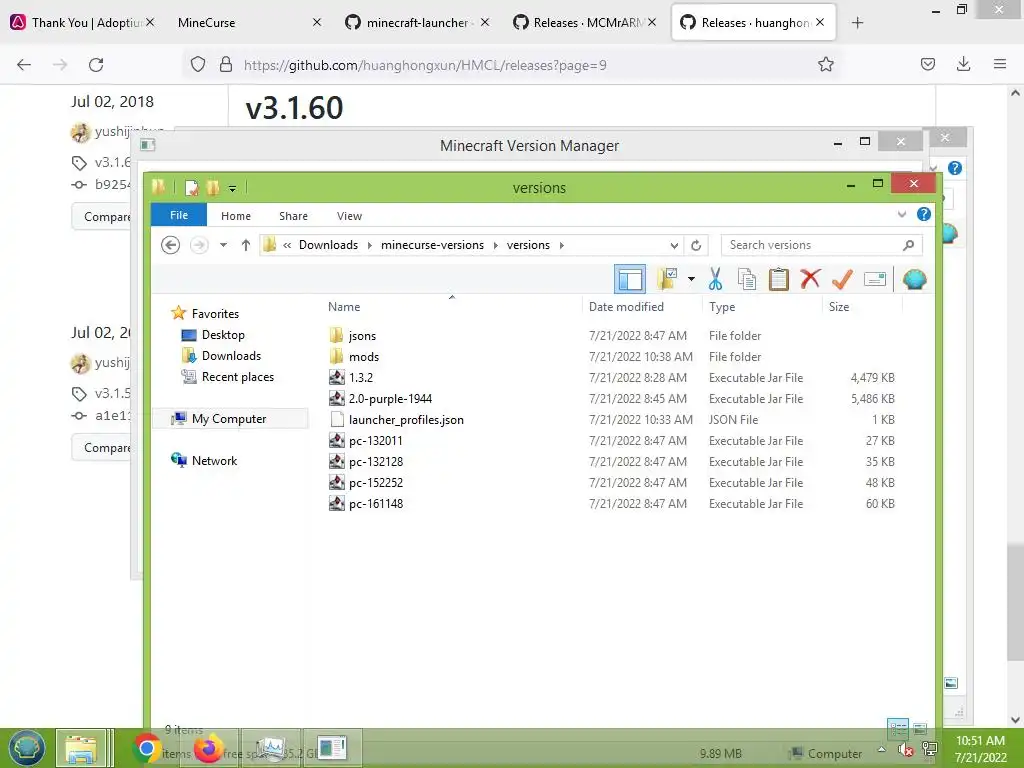Open Desktop in navigation pane
This screenshot has width=1024, height=768.
(x=223, y=334)
